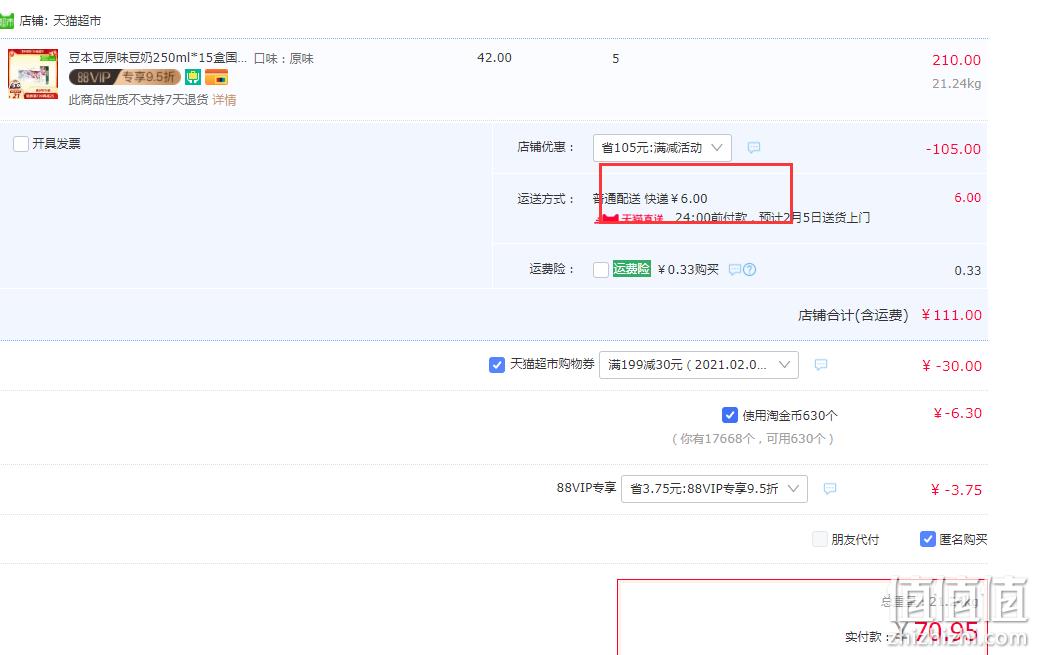Click the 88VIP 专享9.5折 badge
This screenshot has height=655, width=1037.
pos(124,77)
